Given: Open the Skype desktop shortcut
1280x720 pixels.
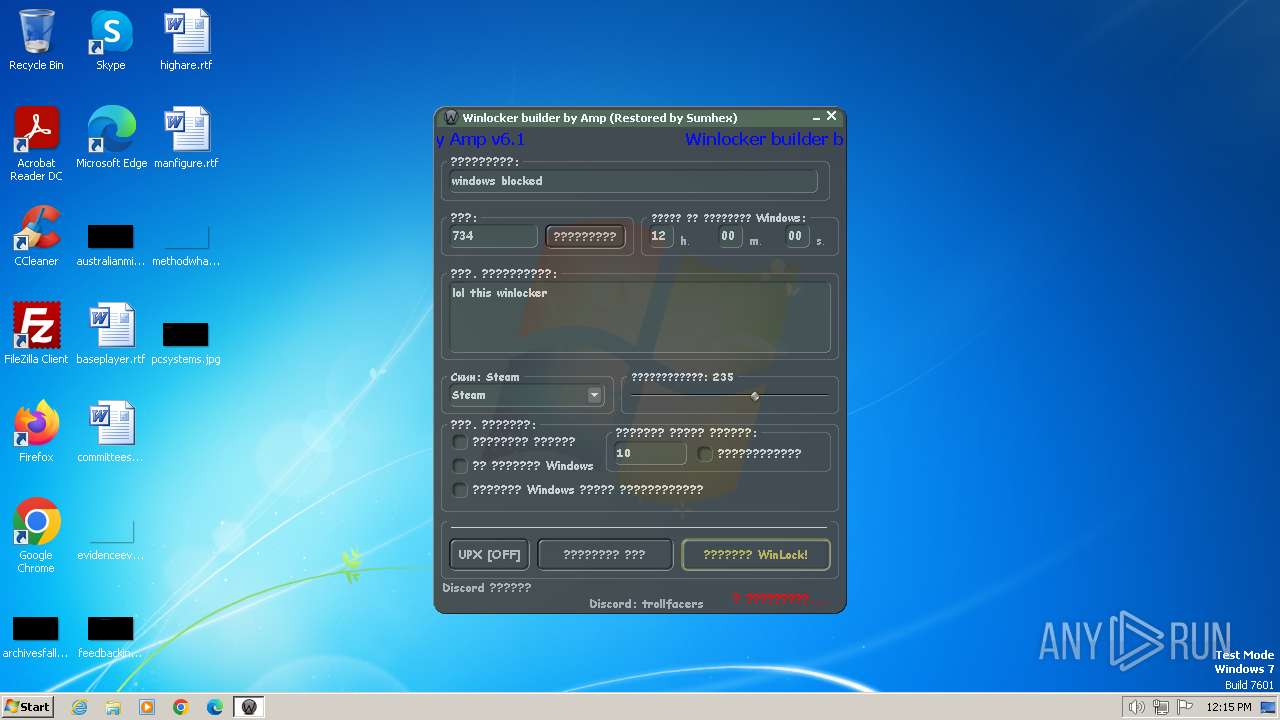Looking at the screenshot, I should (110, 40).
